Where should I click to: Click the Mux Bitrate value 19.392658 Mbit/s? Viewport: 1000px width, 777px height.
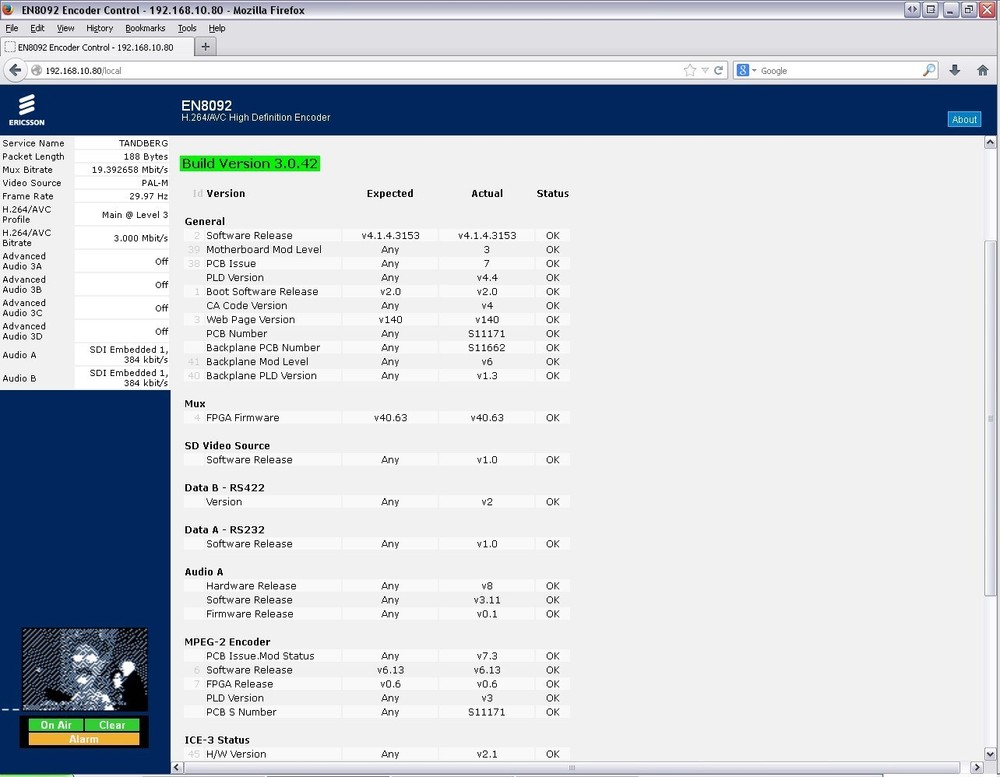[129, 170]
